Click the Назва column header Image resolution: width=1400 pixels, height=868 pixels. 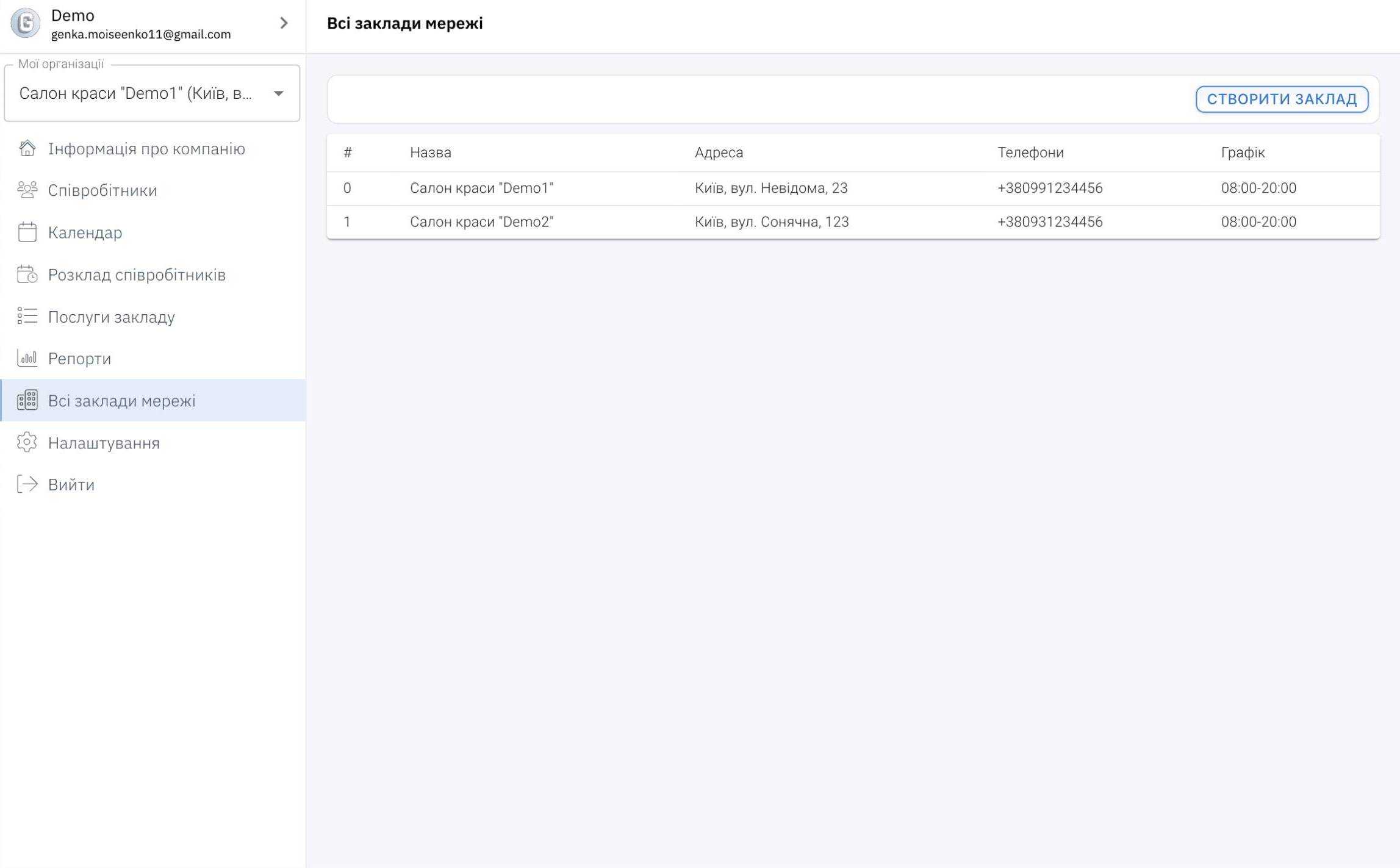pyautogui.click(x=430, y=152)
